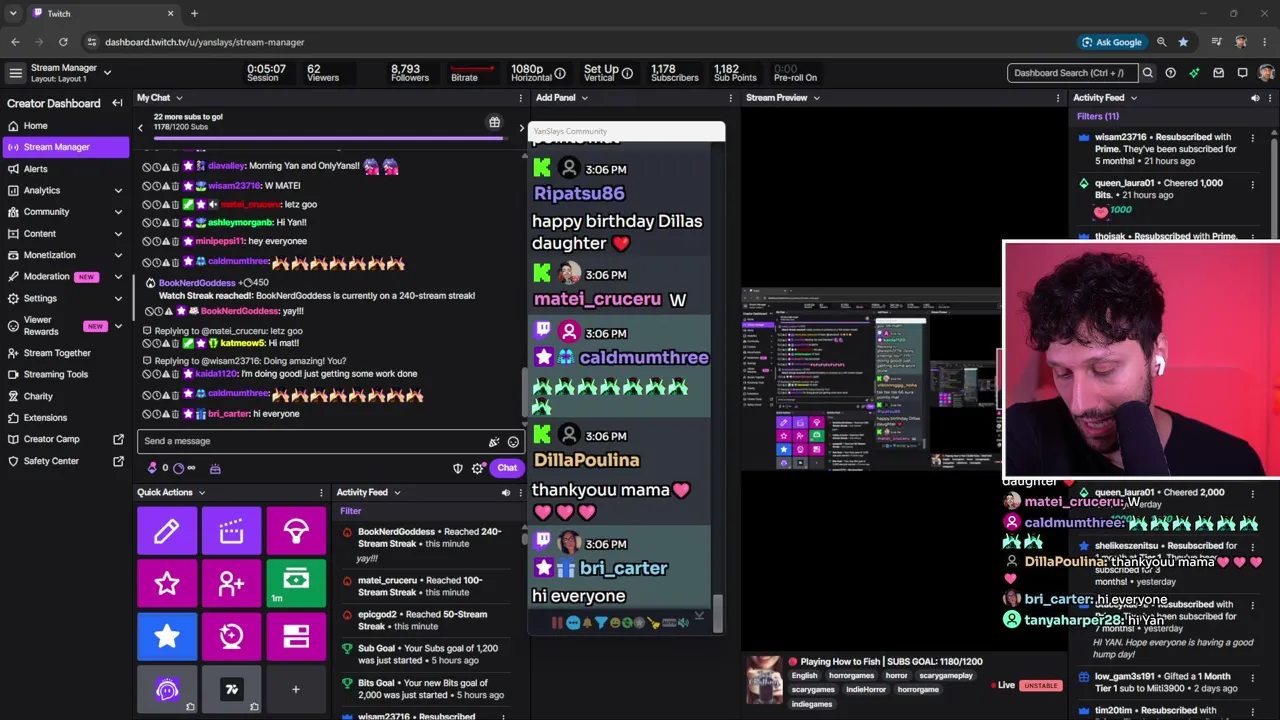Expand the Monetization sidebar section
1280x720 pixels.
point(118,255)
